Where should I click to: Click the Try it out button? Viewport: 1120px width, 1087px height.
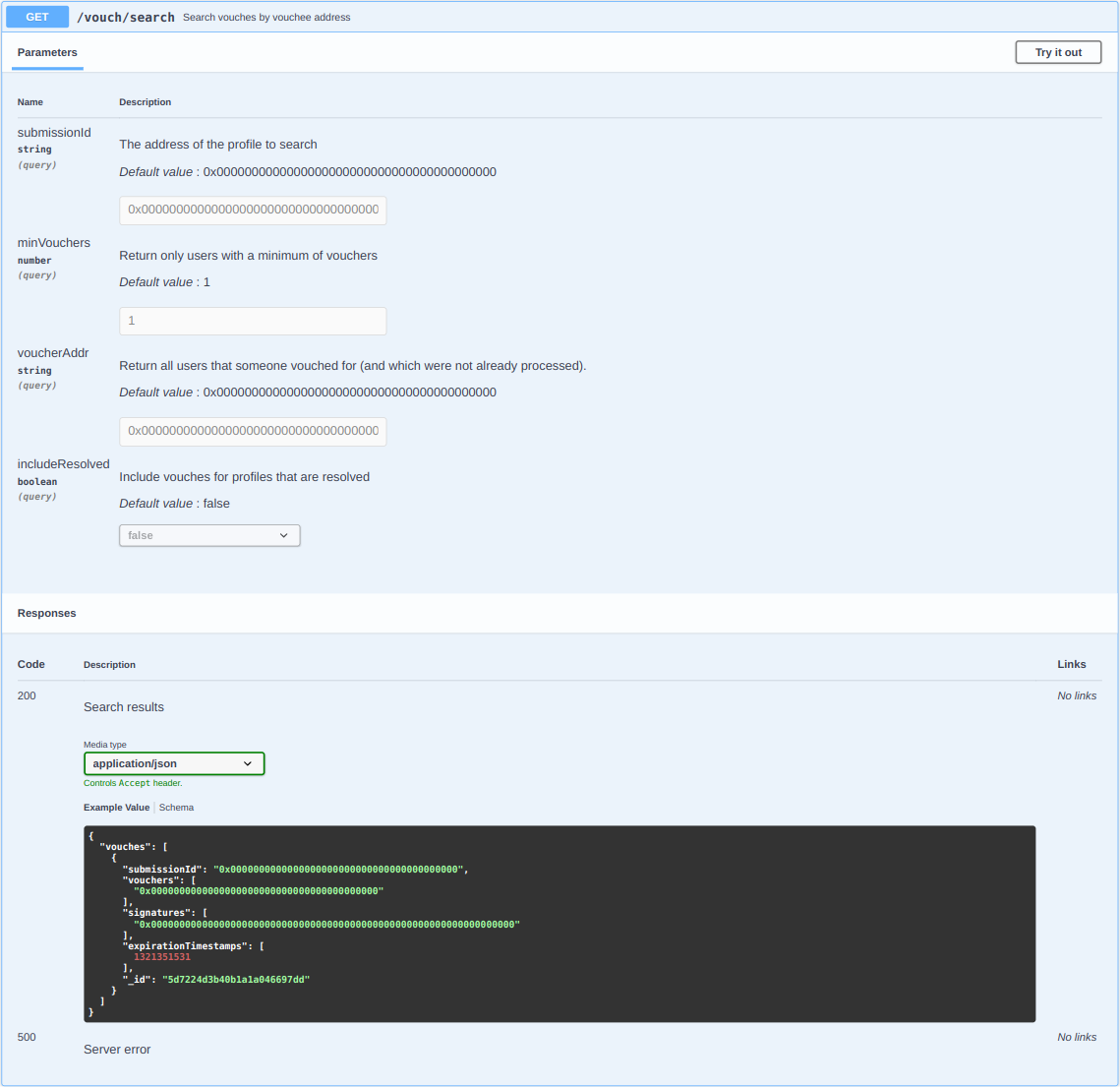(1058, 52)
